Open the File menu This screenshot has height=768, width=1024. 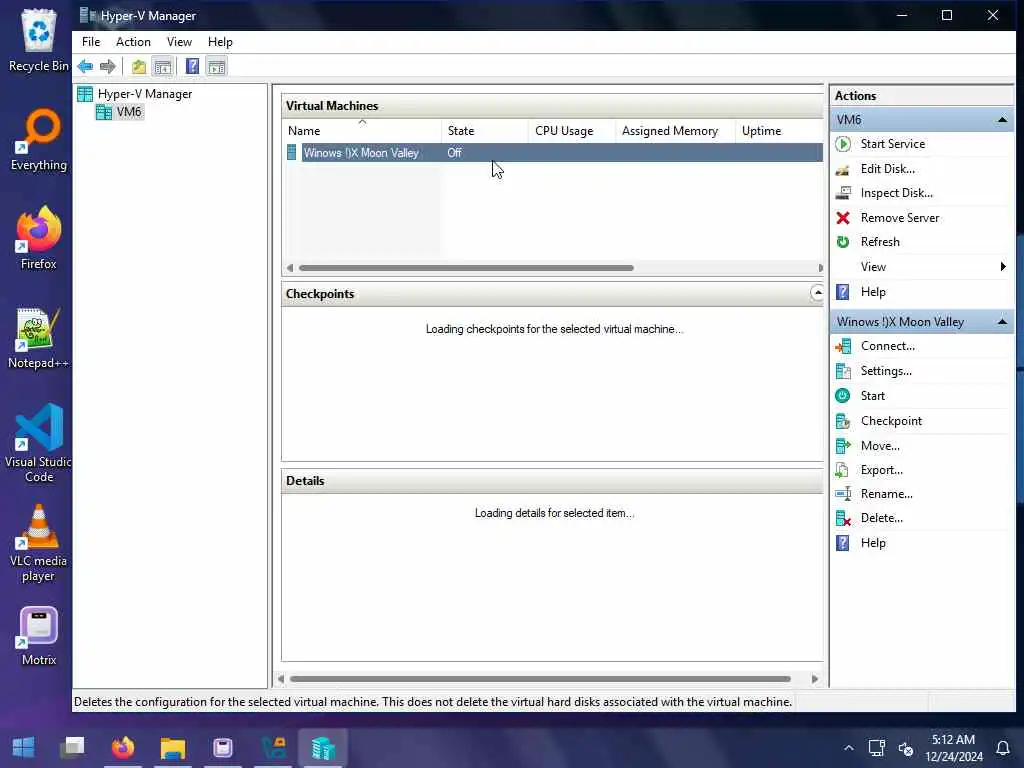pyautogui.click(x=91, y=42)
